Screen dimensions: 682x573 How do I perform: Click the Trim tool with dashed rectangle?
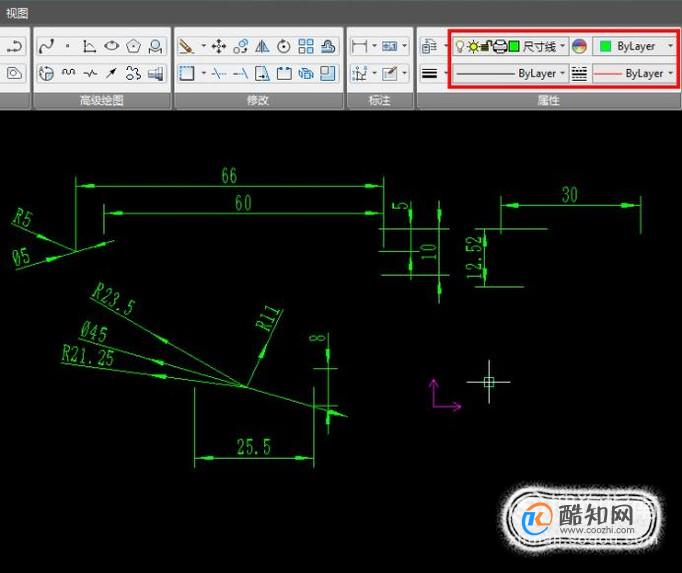(x=187, y=73)
